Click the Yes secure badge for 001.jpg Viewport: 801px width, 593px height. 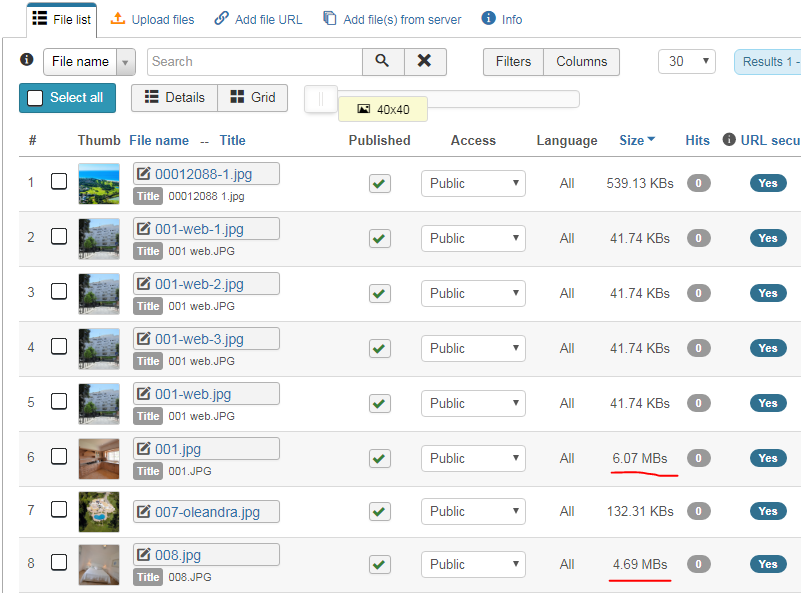point(768,458)
